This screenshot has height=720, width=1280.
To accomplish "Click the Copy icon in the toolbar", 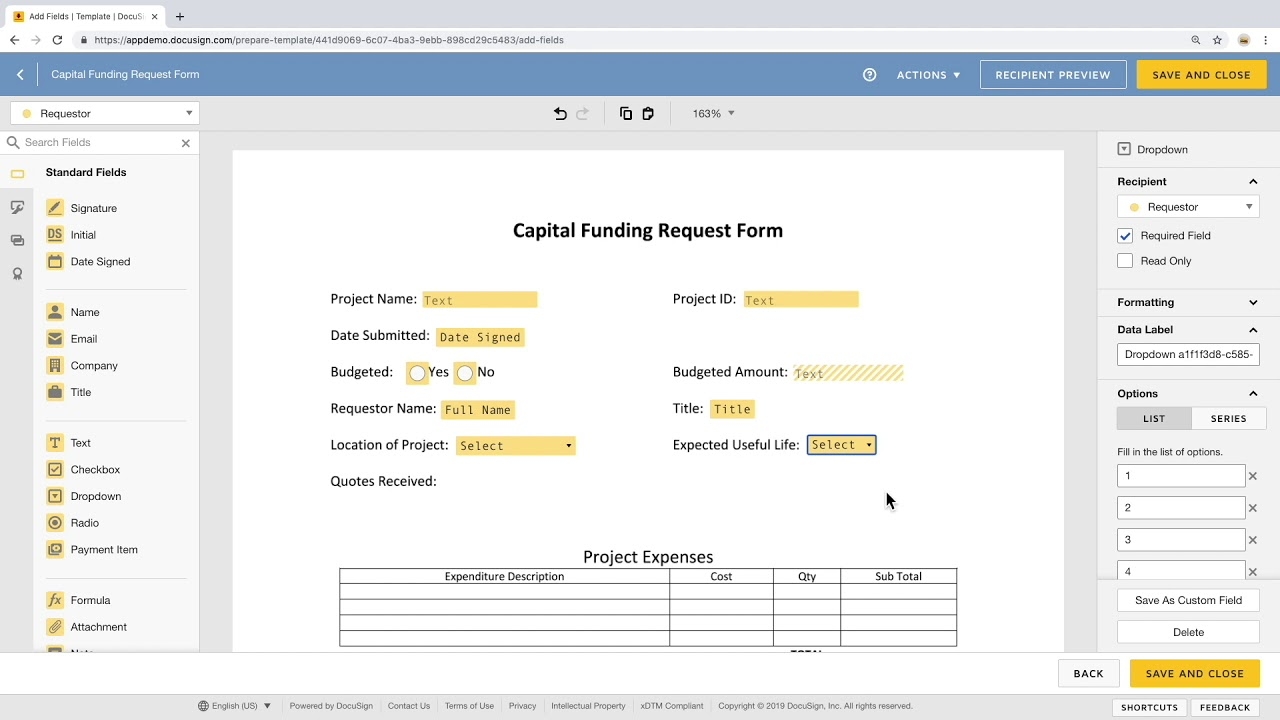I will [625, 113].
